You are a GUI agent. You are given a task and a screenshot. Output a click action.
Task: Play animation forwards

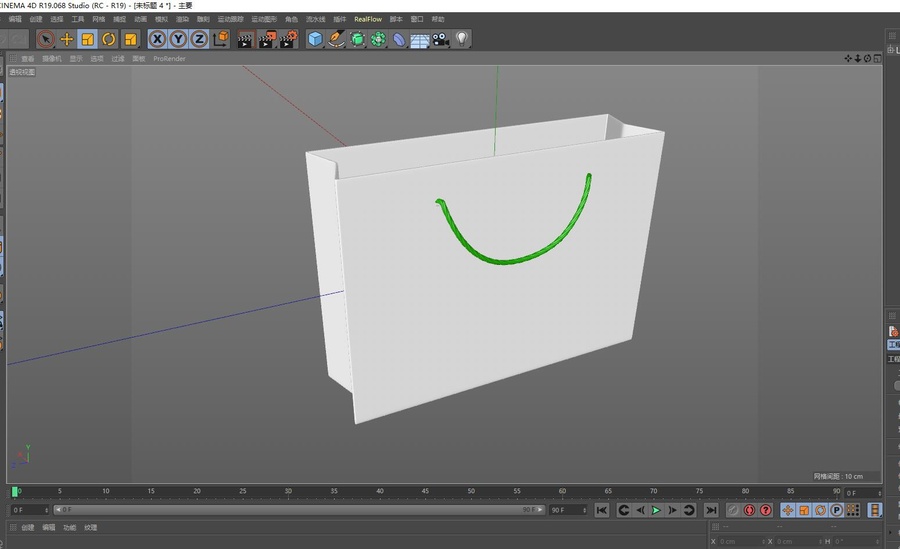pos(656,510)
